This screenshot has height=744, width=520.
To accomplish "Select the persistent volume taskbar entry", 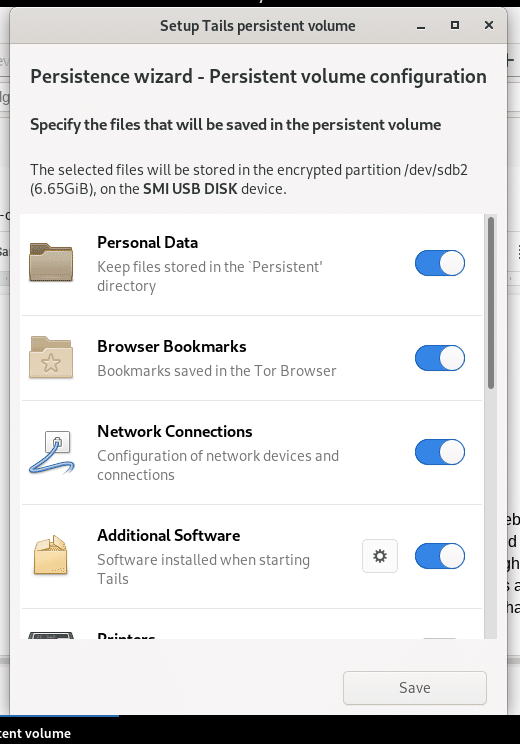I will tap(36, 733).
